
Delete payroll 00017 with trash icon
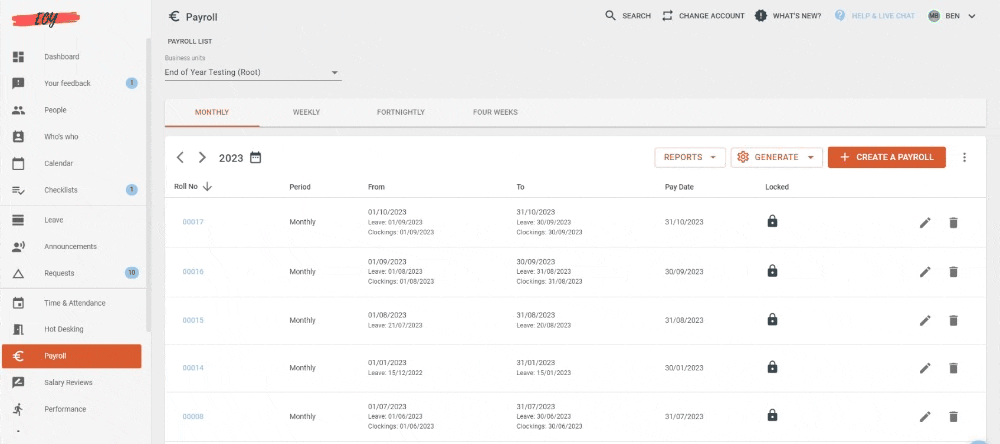(953, 223)
